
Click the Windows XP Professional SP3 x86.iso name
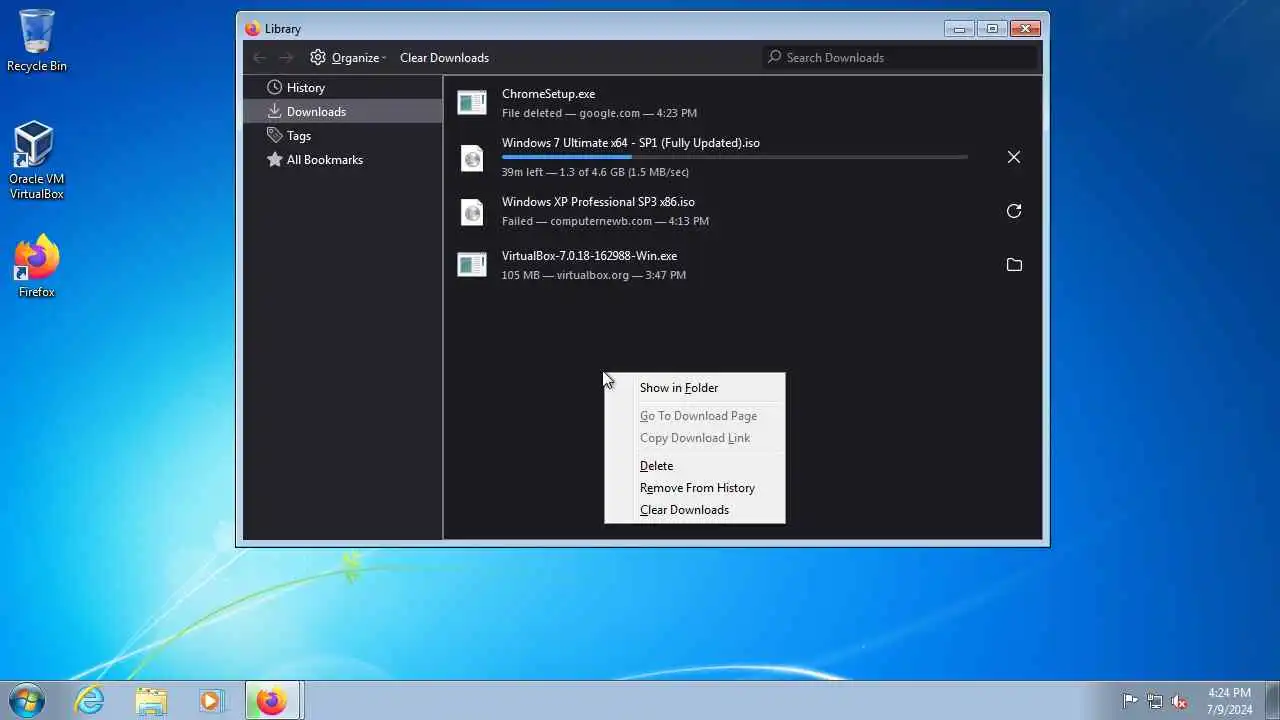point(598,202)
